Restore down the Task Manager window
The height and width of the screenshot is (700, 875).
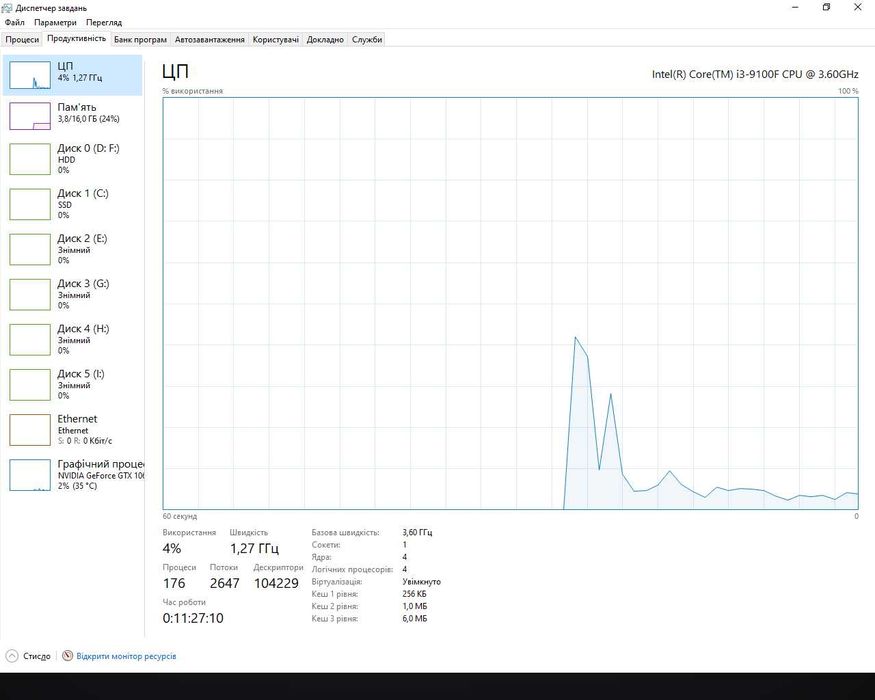click(x=826, y=7)
